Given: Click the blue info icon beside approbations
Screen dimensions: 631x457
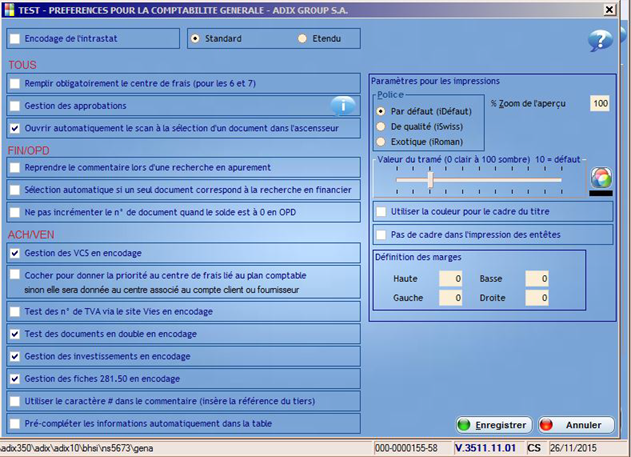Looking at the screenshot, I should pyautogui.click(x=343, y=104).
